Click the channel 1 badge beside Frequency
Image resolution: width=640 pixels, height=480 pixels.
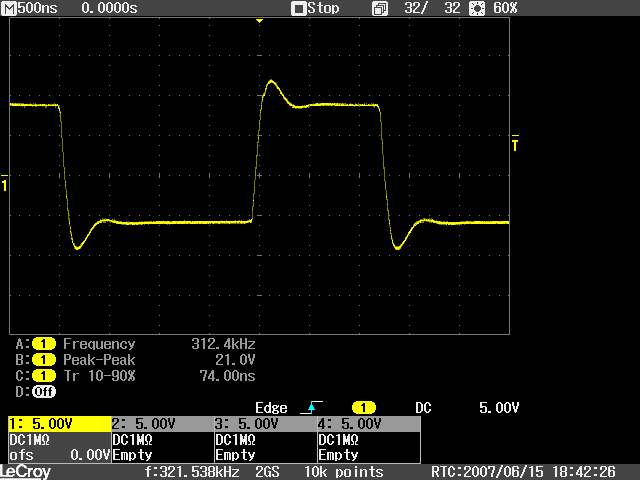(x=44, y=344)
